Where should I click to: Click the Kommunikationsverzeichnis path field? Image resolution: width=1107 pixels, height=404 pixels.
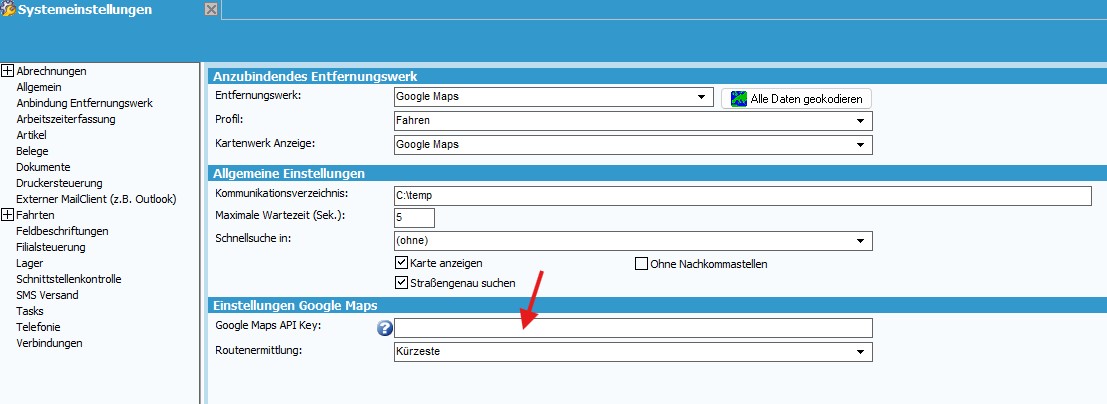pyautogui.click(x=742, y=196)
